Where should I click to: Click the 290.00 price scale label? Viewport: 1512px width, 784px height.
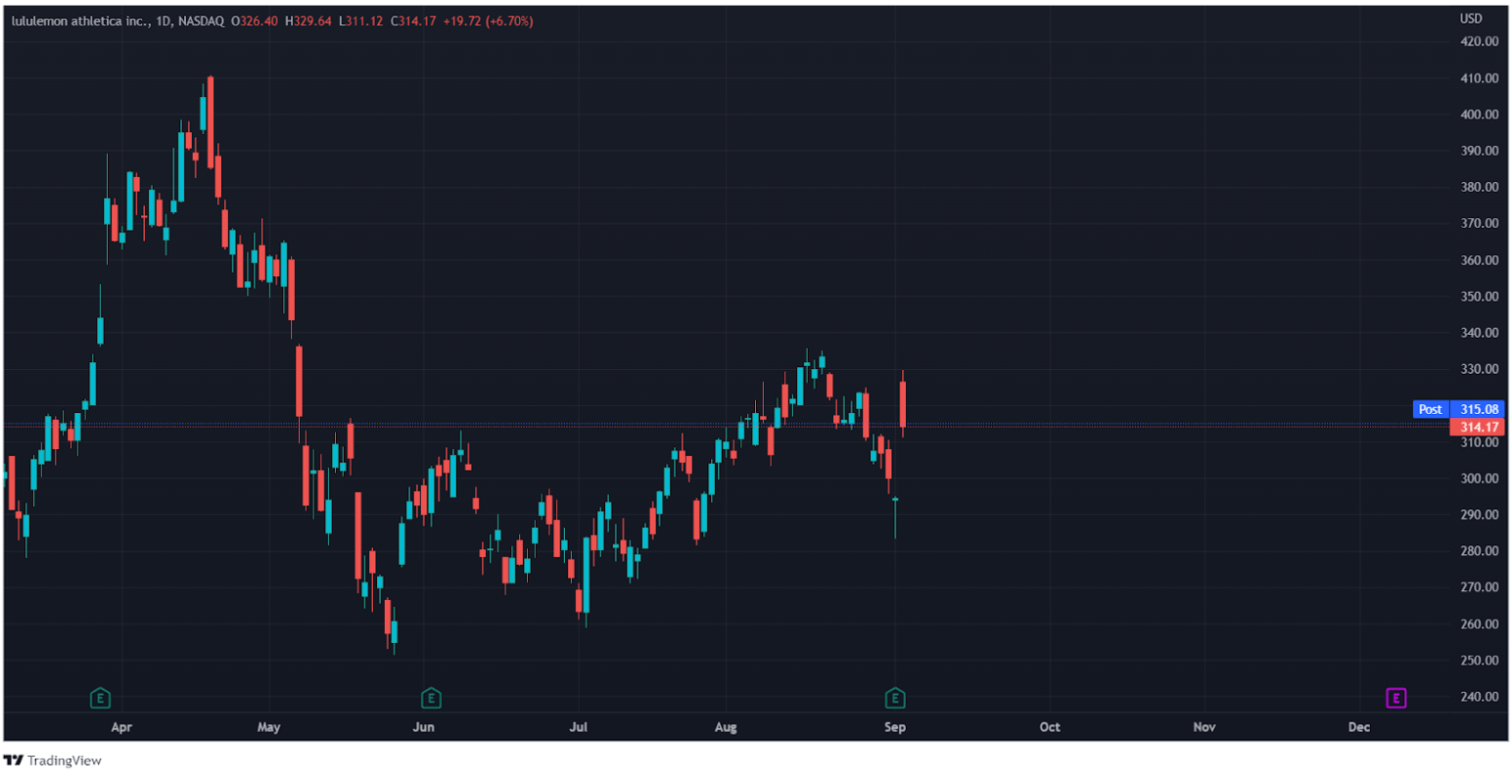point(1480,515)
